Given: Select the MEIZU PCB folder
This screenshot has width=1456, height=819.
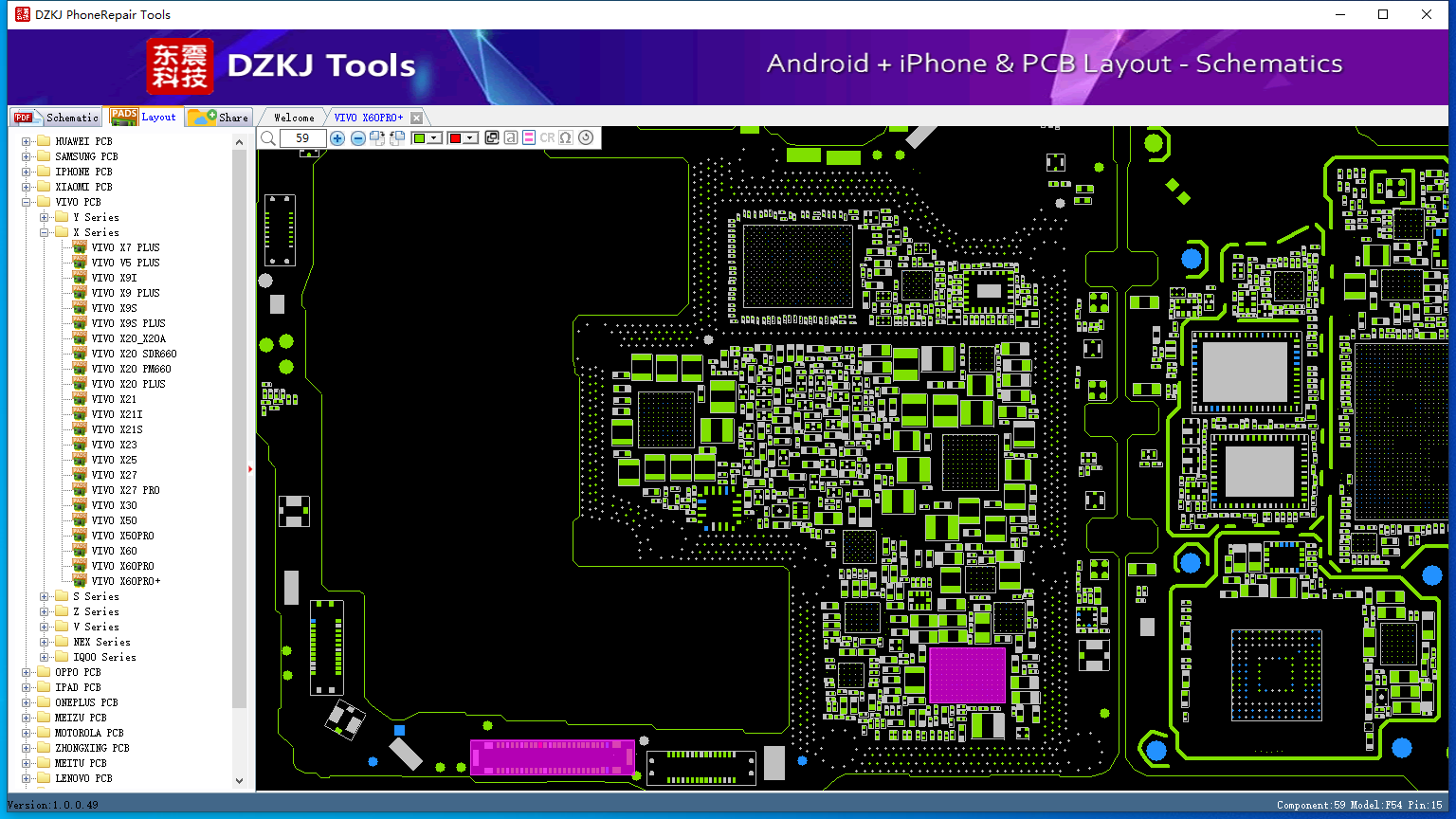Looking at the screenshot, I should click(x=81, y=718).
